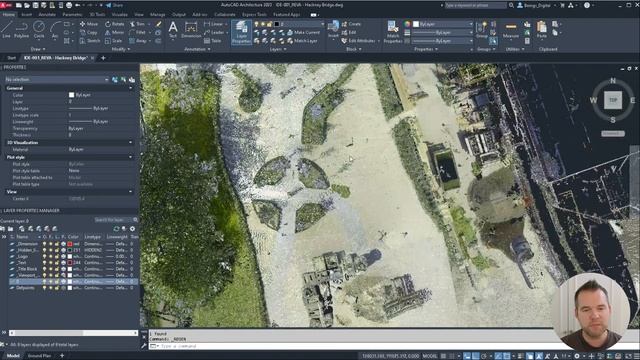This screenshot has width=640, height=360.
Task: Activate the Array command
Action: tap(138, 41)
